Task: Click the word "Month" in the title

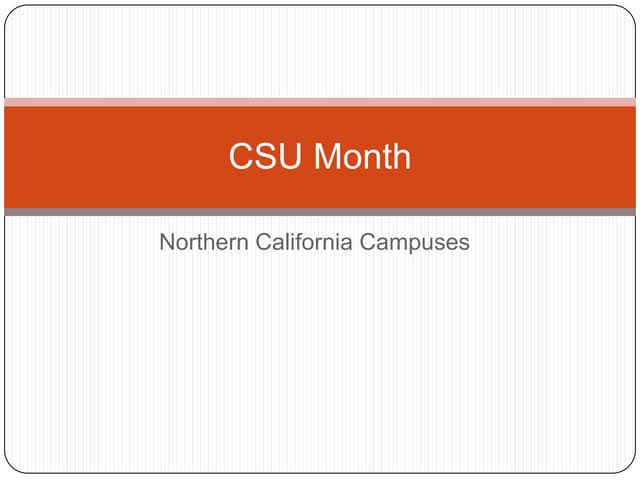Action: click(x=359, y=157)
